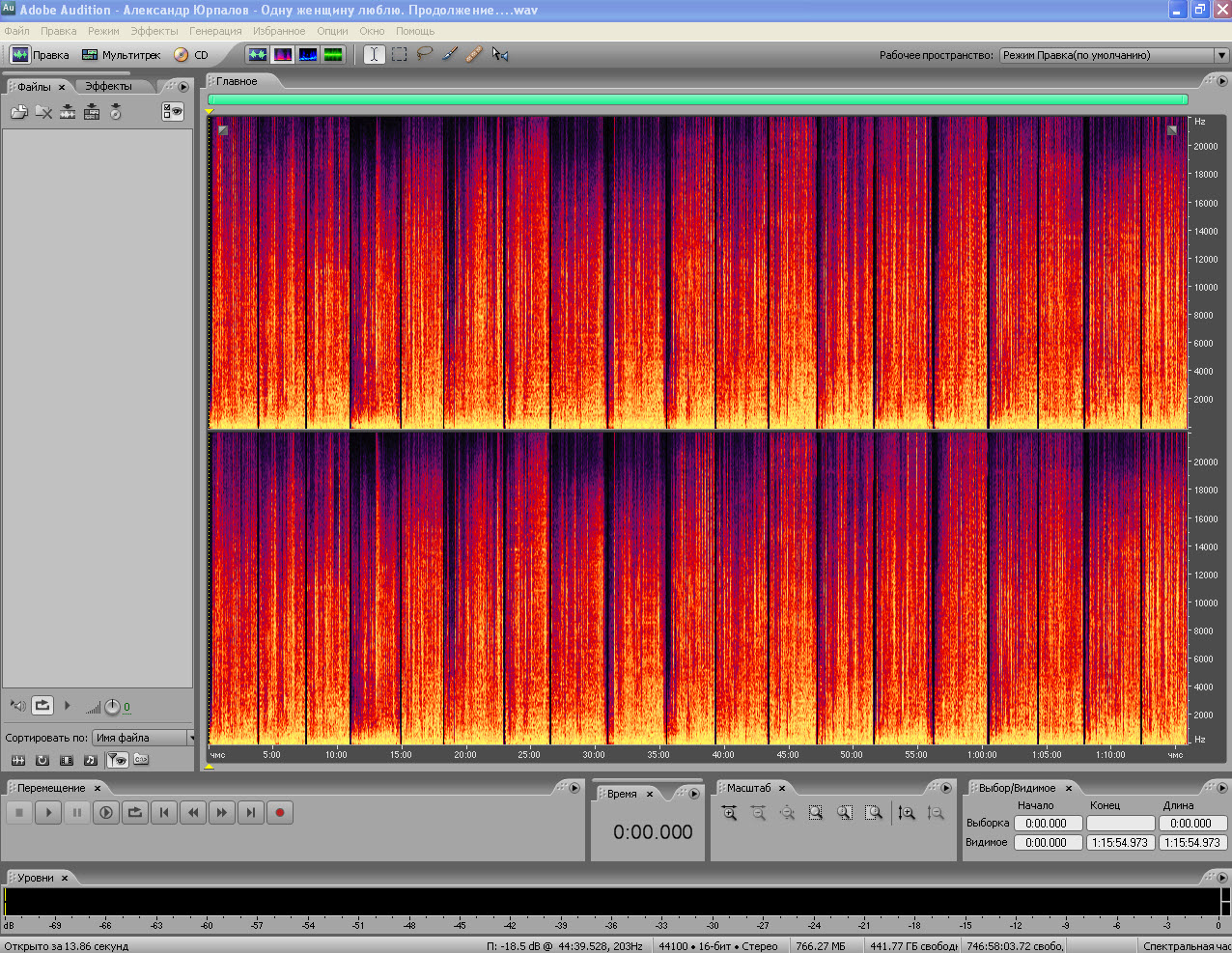Open Уровни panel options menu arrow

point(1220,878)
